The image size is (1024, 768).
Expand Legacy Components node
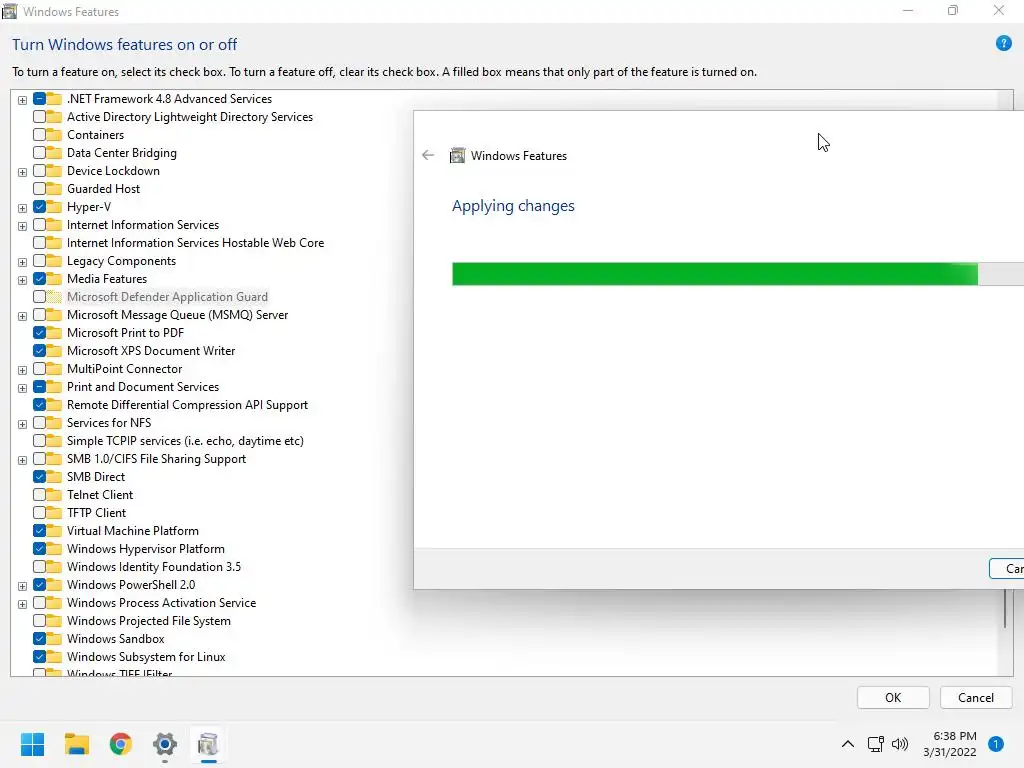click(x=22, y=262)
